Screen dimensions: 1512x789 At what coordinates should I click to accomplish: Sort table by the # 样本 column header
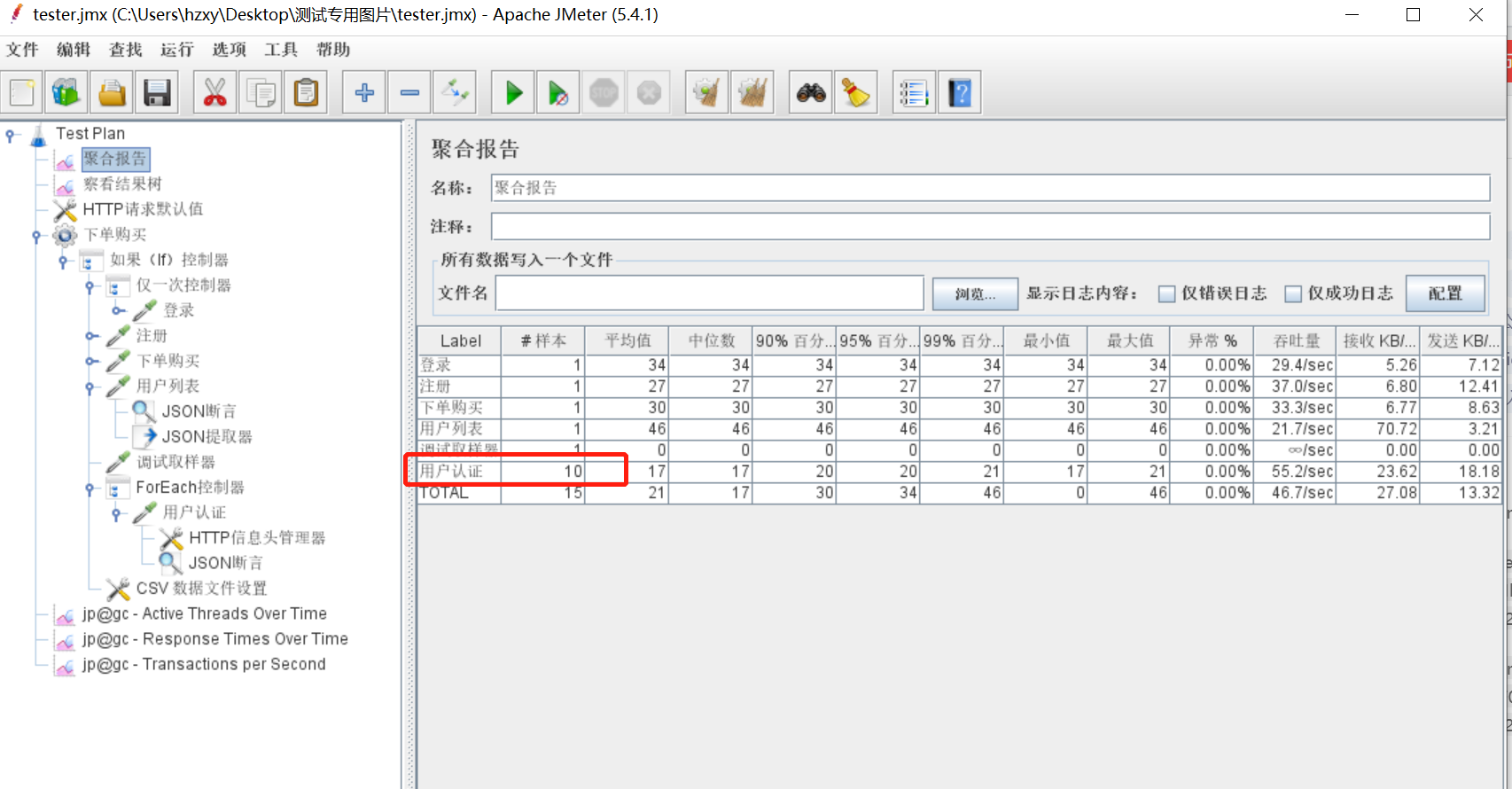click(x=543, y=341)
